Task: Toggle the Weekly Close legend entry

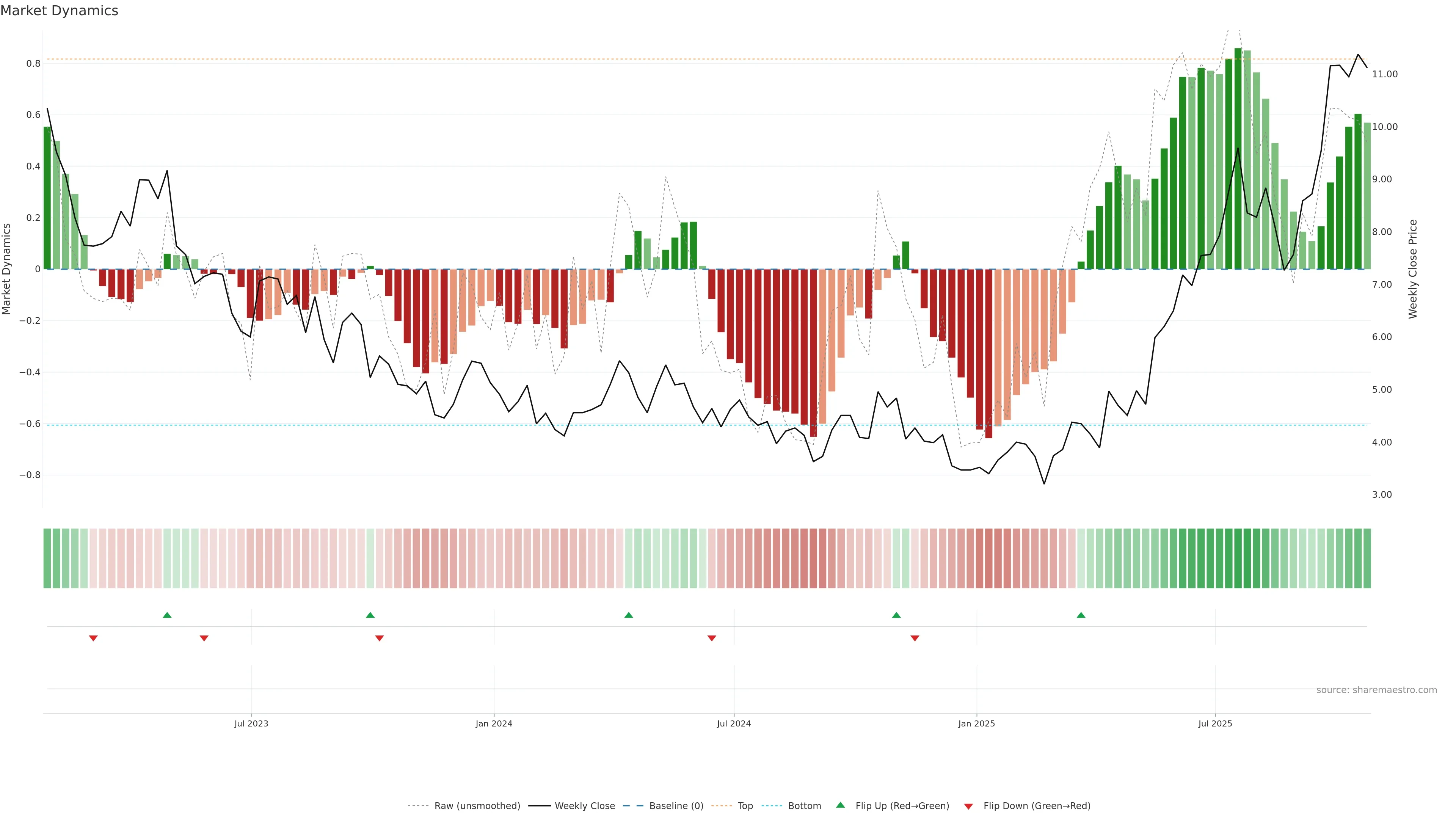Action: (x=584, y=806)
